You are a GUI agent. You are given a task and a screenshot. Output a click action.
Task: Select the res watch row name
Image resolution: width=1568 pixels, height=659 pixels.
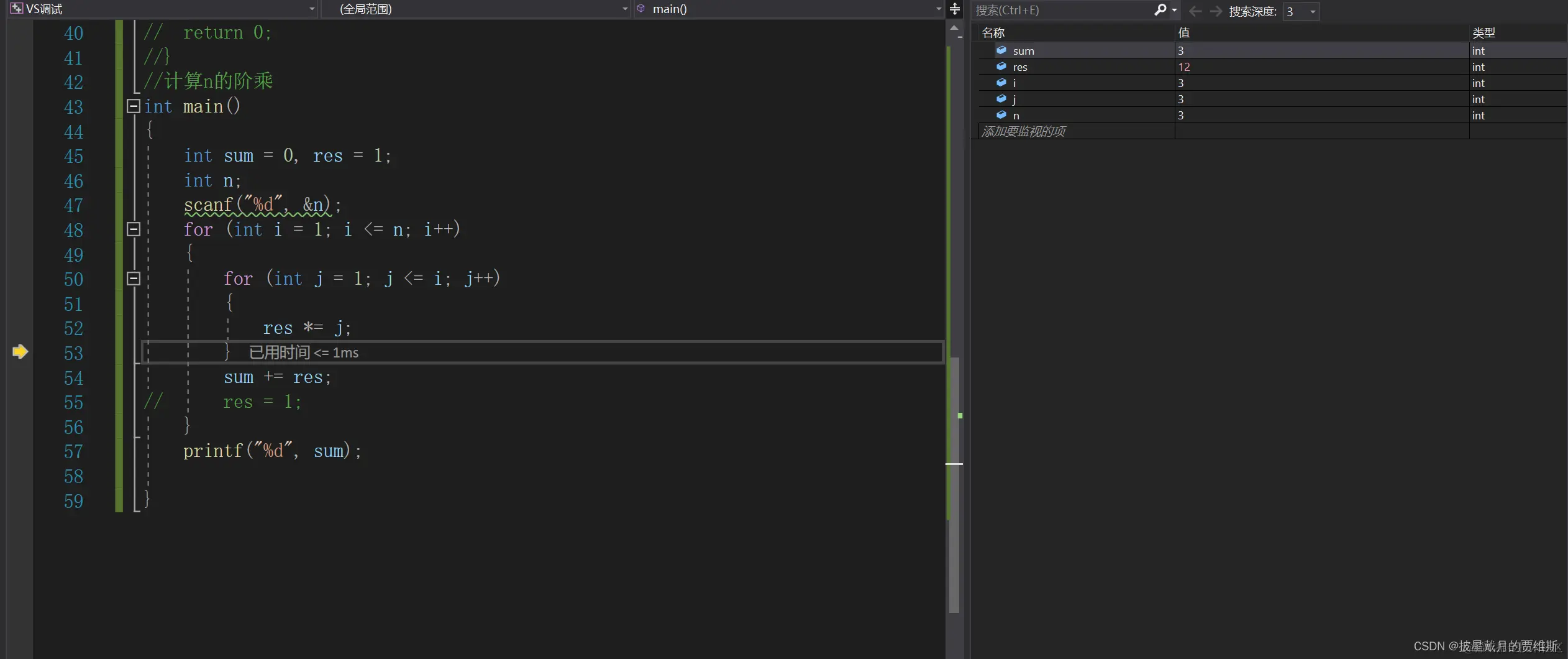(x=1020, y=67)
